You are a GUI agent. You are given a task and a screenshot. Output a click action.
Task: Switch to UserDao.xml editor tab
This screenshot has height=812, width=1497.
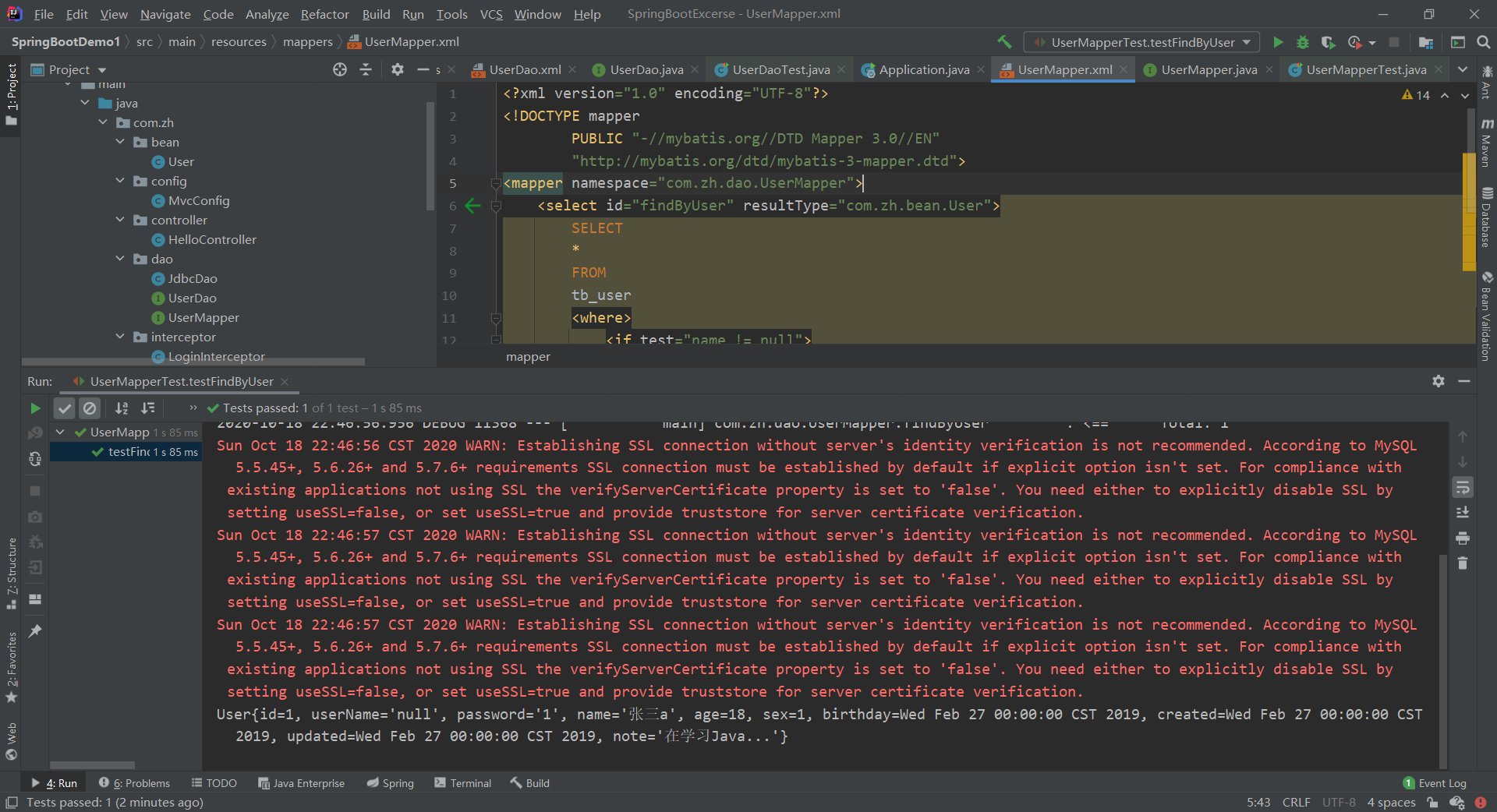click(525, 69)
